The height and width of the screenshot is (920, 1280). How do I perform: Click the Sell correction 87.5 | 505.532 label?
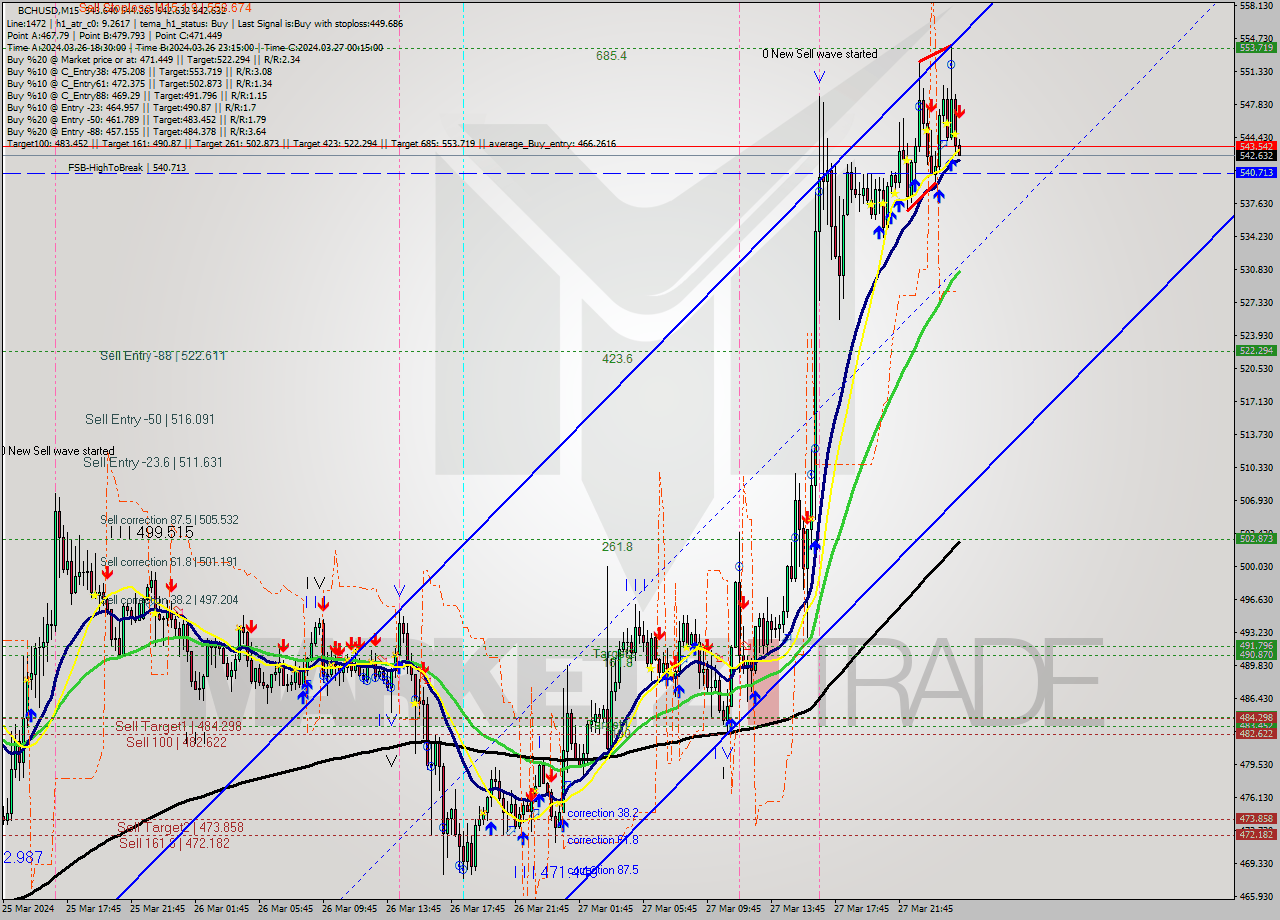point(169,520)
